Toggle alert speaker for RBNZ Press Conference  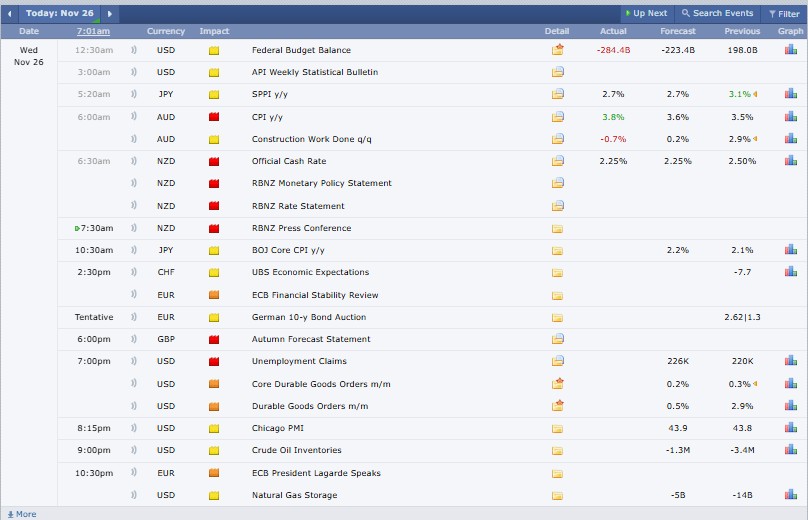click(134, 228)
